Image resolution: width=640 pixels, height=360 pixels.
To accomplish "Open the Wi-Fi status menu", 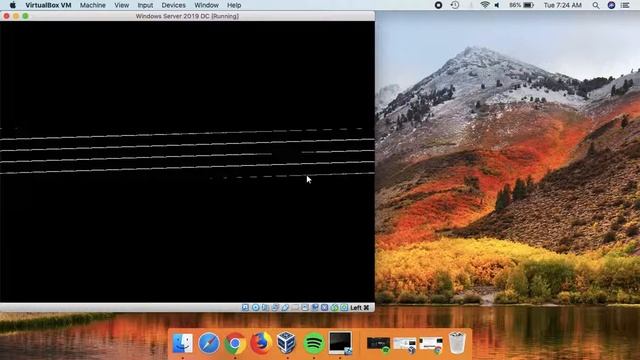I will (x=484, y=5).
